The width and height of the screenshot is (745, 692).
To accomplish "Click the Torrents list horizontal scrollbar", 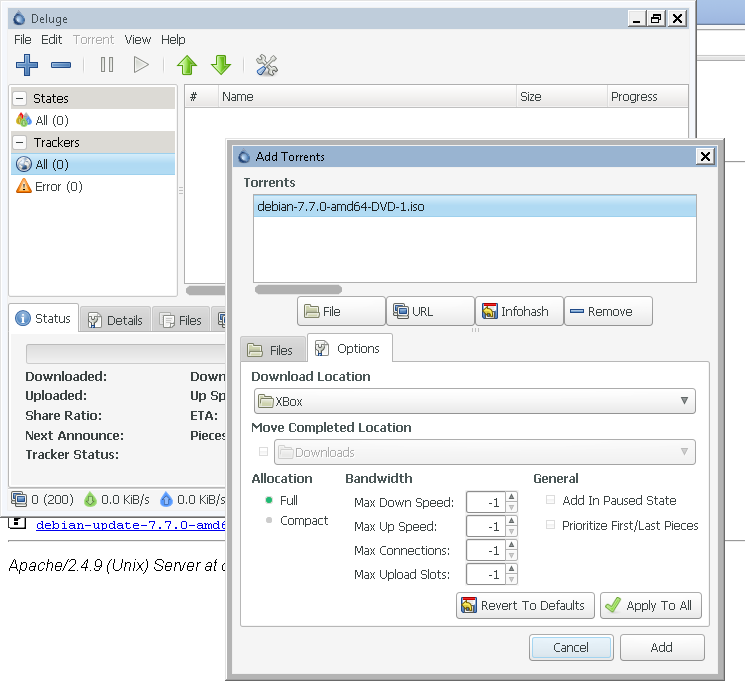I will coord(298,289).
